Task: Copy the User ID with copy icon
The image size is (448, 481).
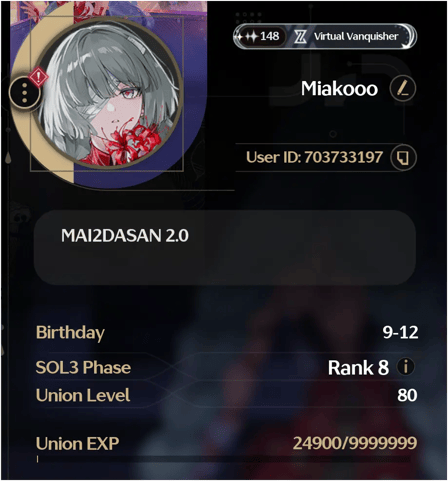Action: click(x=403, y=157)
